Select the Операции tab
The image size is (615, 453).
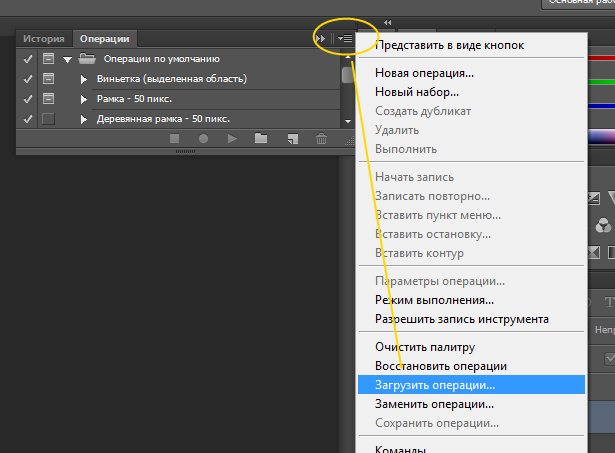(105, 39)
